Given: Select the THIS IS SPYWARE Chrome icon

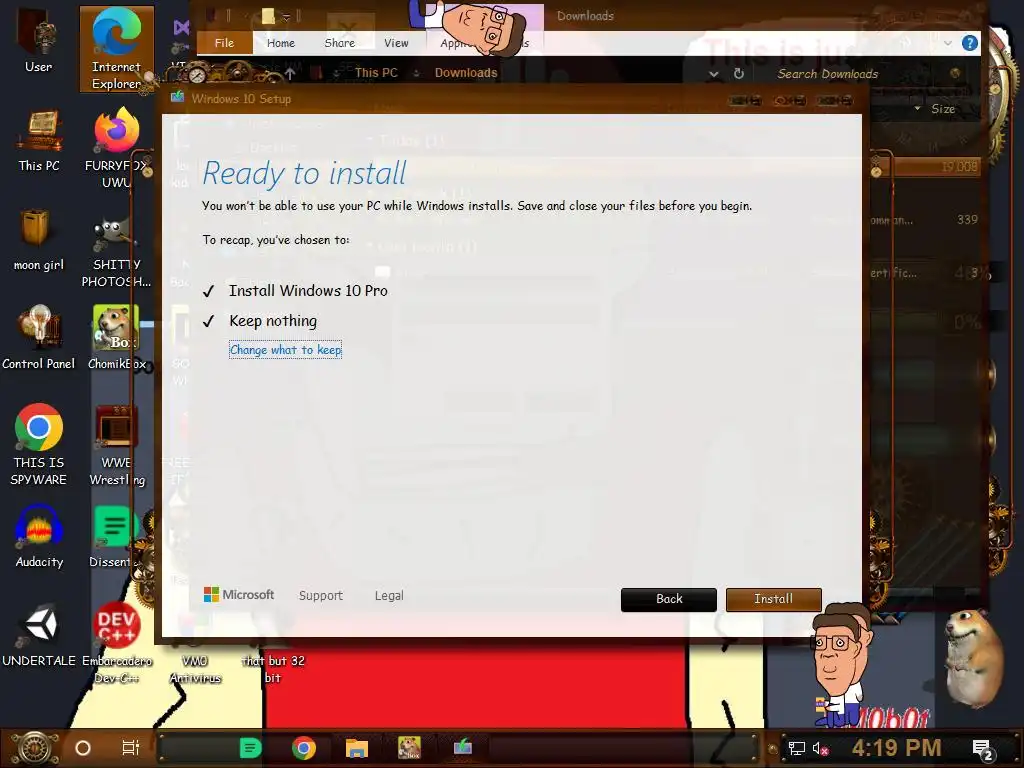Looking at the screenshot, I should click(x=39, y=445).
